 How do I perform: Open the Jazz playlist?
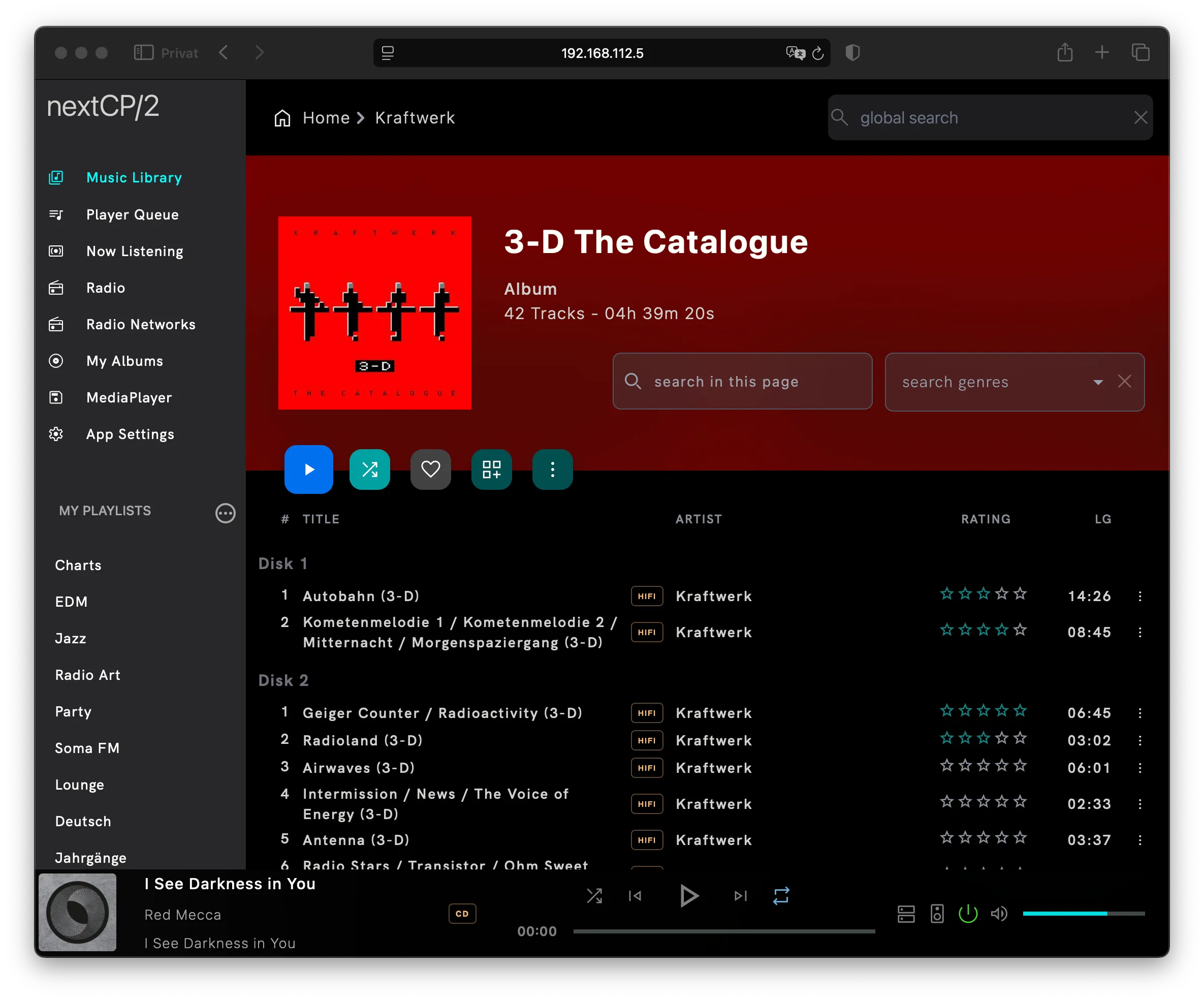point(70,639)
